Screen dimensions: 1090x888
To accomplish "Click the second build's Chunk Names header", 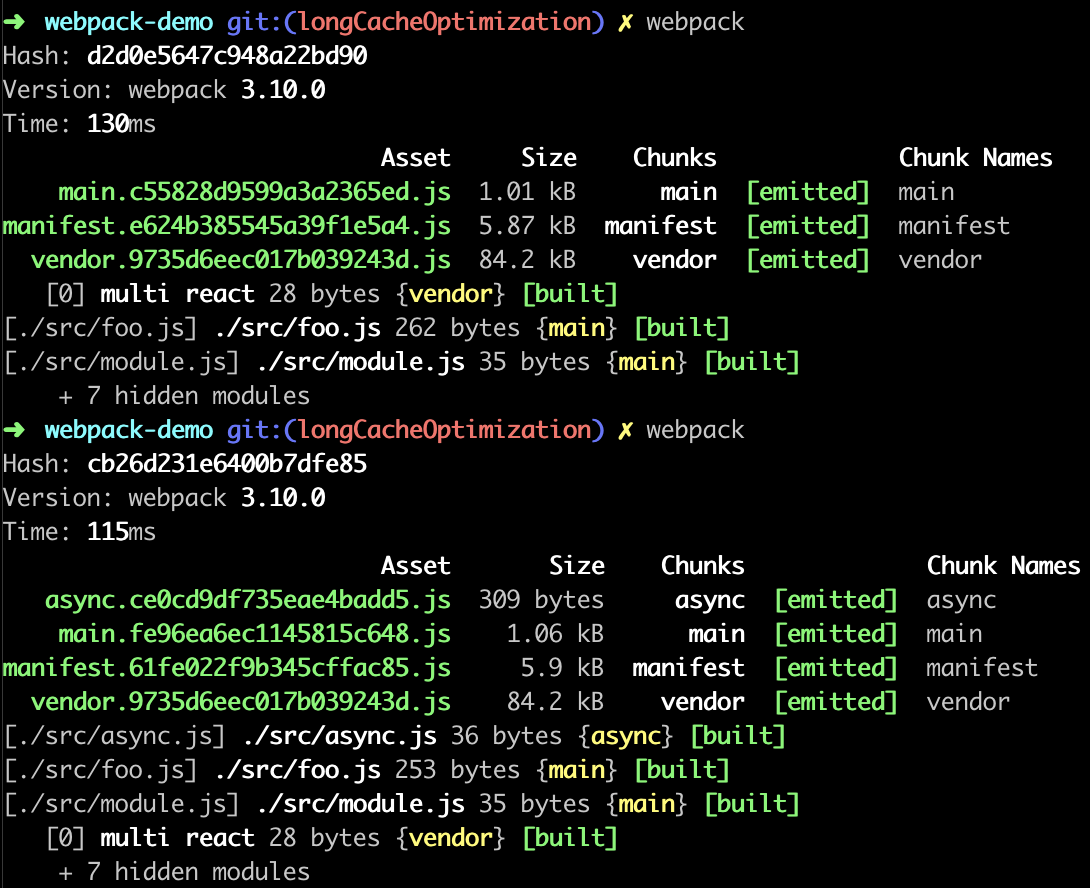I will 1003,566.
